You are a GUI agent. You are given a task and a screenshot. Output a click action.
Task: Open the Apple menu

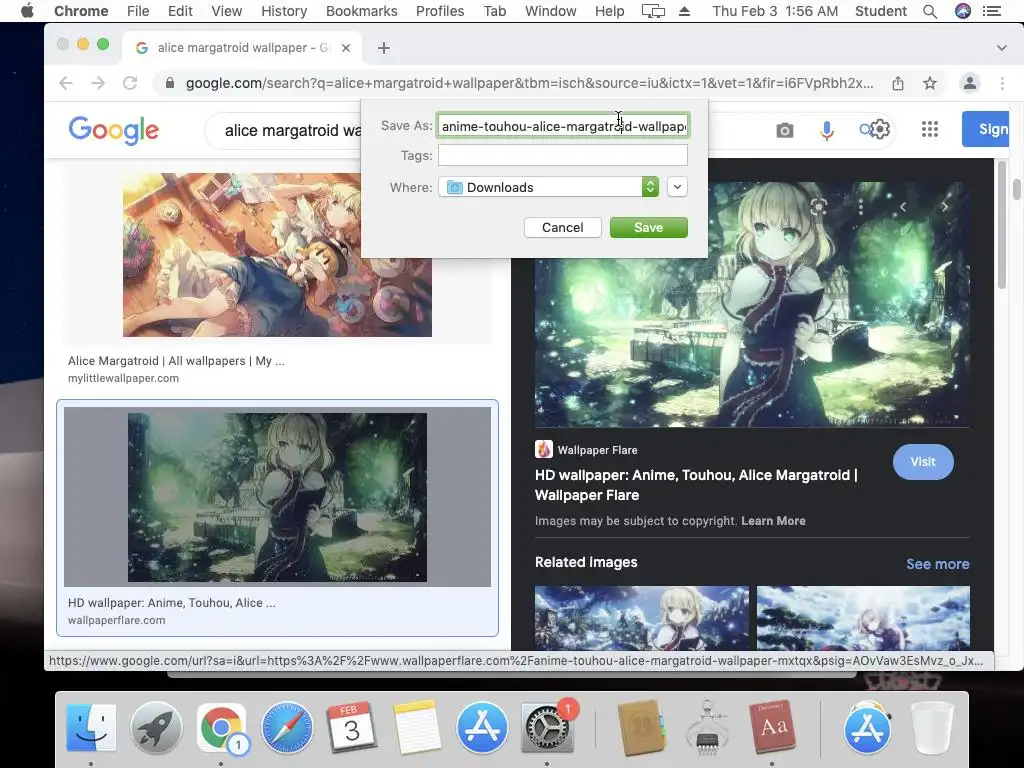(x=27, y=11)
